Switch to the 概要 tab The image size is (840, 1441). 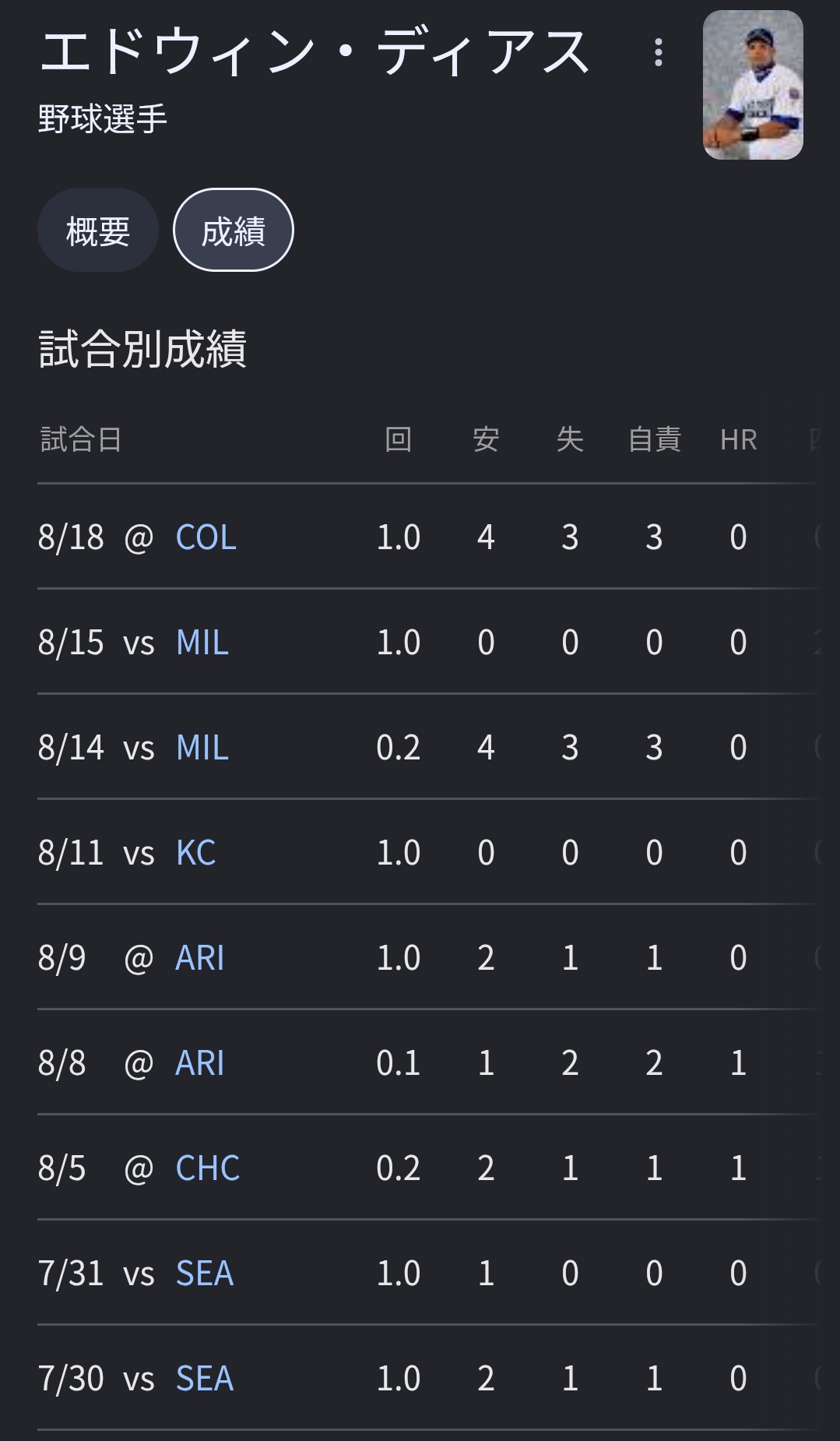98,231
